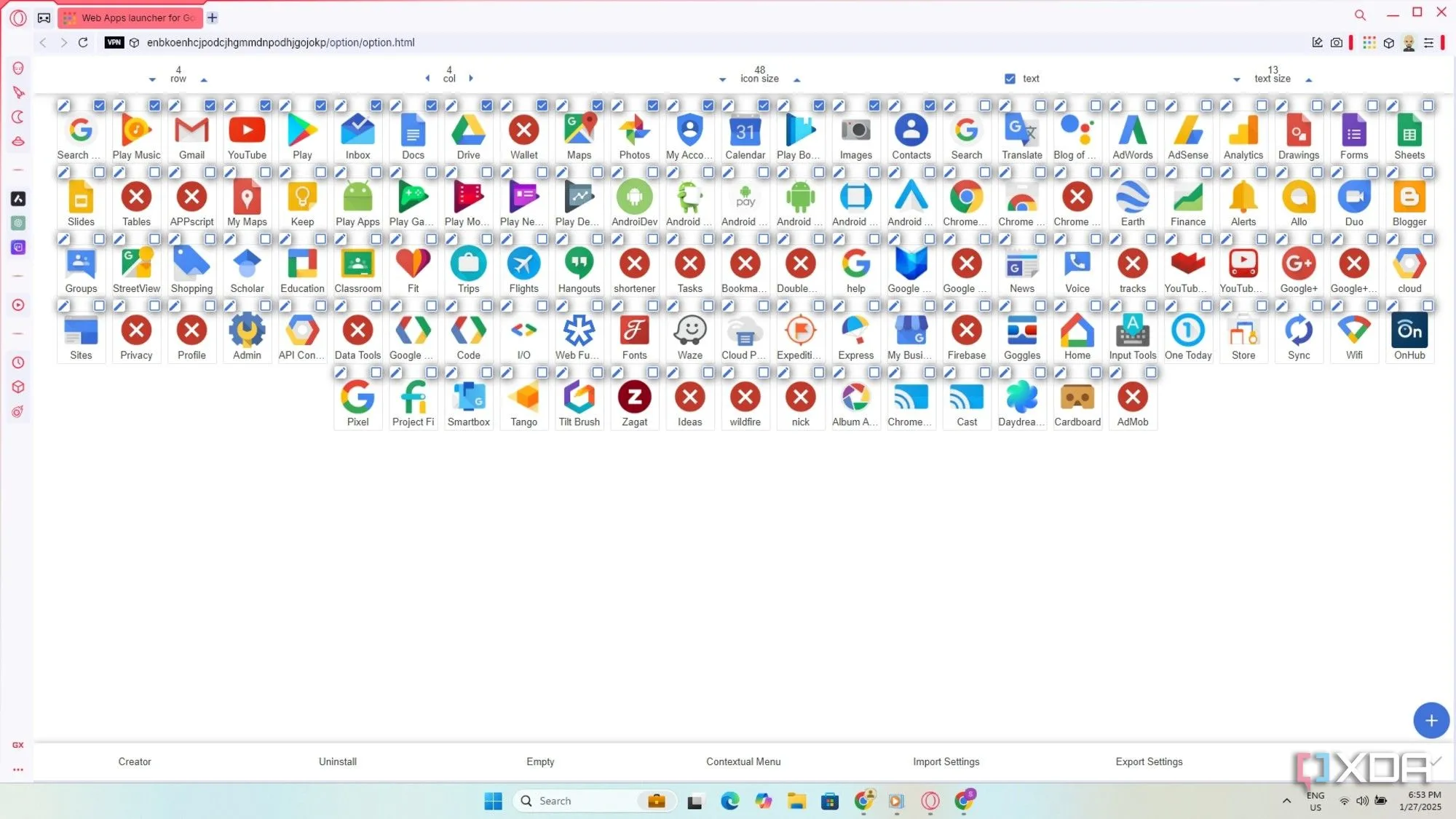Select the Translate app icon
The height and width of the screenshot is (819, 1456).
point(1021,131)
